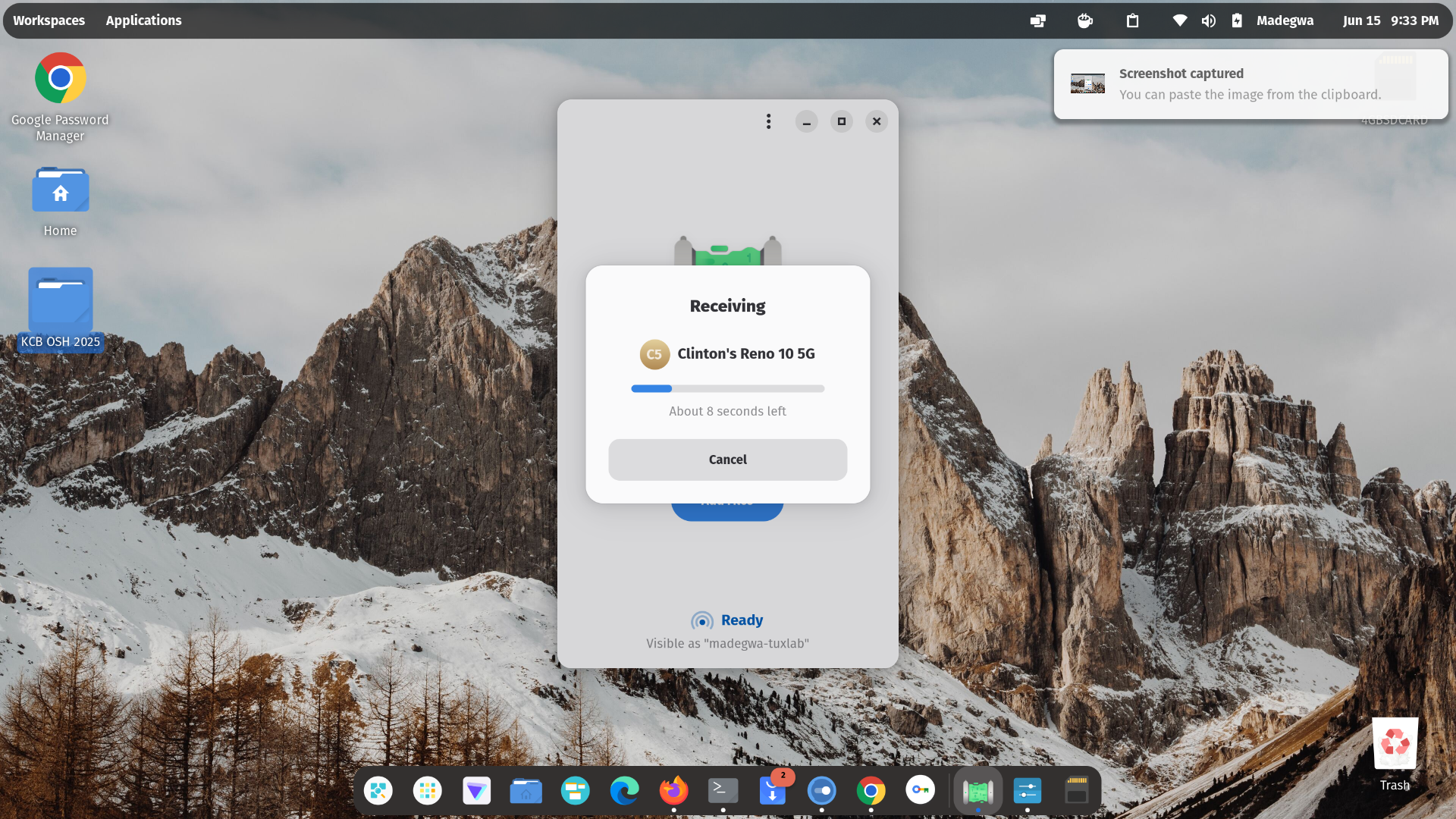Open the volume sound indicator

1208,20
